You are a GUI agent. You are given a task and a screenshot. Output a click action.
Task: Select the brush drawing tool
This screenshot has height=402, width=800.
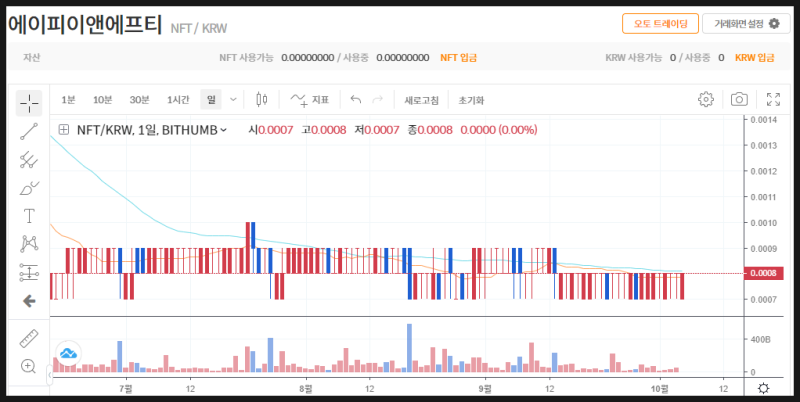click(29, 188)
